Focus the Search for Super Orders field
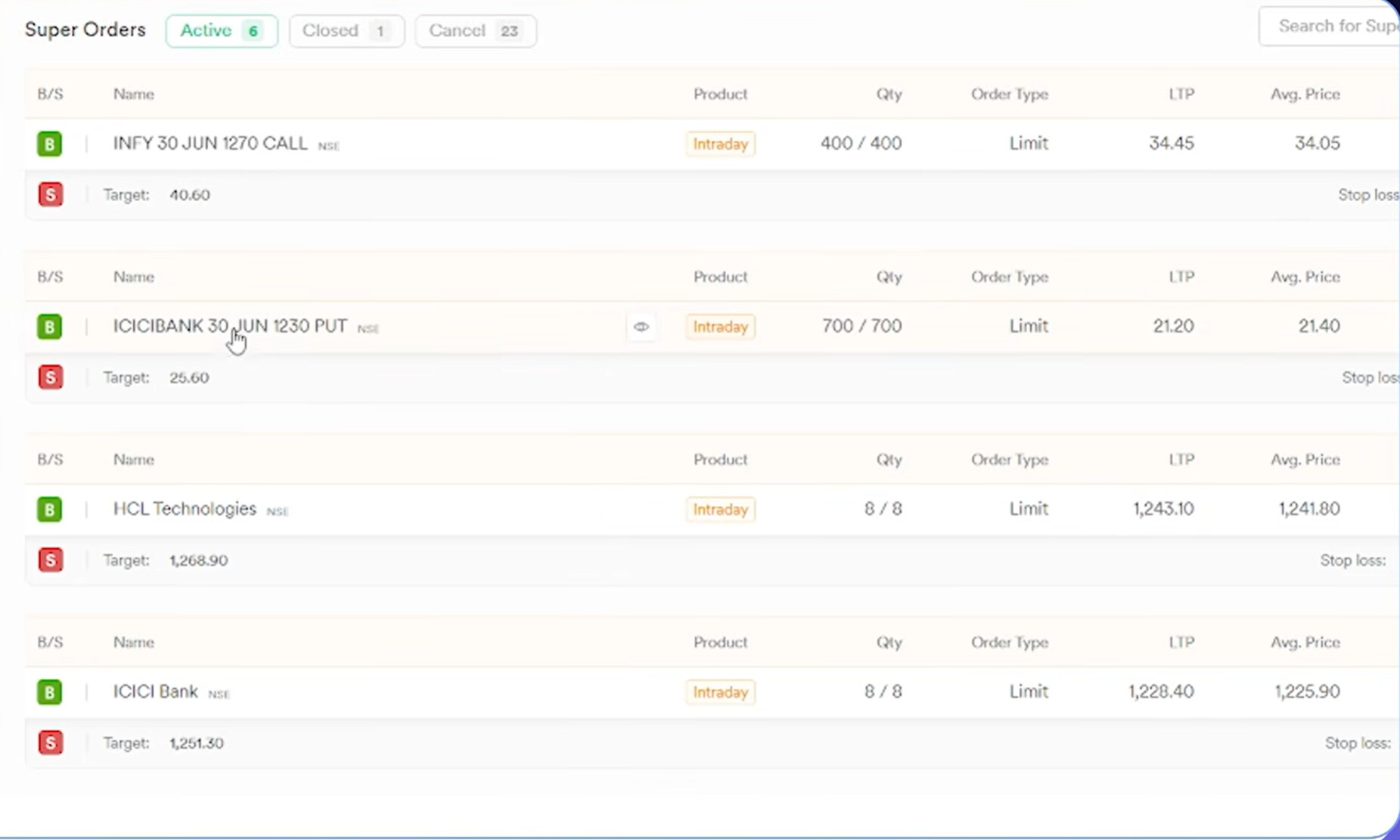 [1330, 26]
